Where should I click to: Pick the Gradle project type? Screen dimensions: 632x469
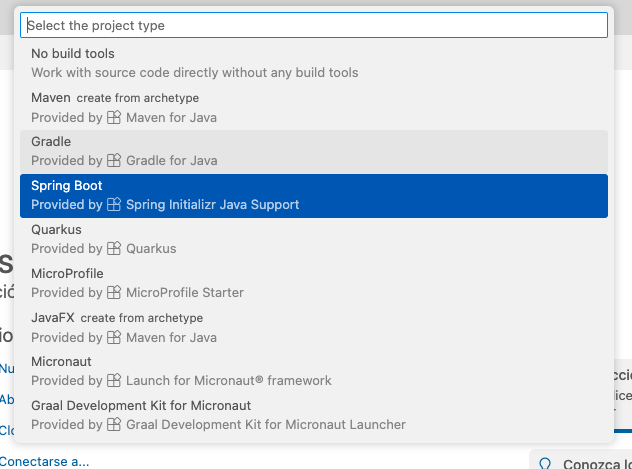pos(314,152)
